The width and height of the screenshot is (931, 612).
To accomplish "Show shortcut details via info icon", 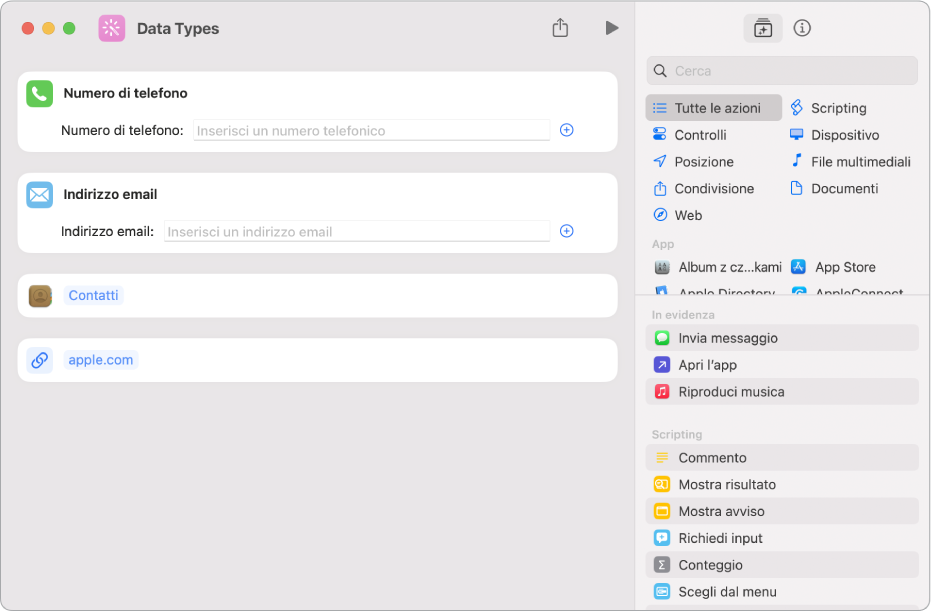I will point(802,28).
